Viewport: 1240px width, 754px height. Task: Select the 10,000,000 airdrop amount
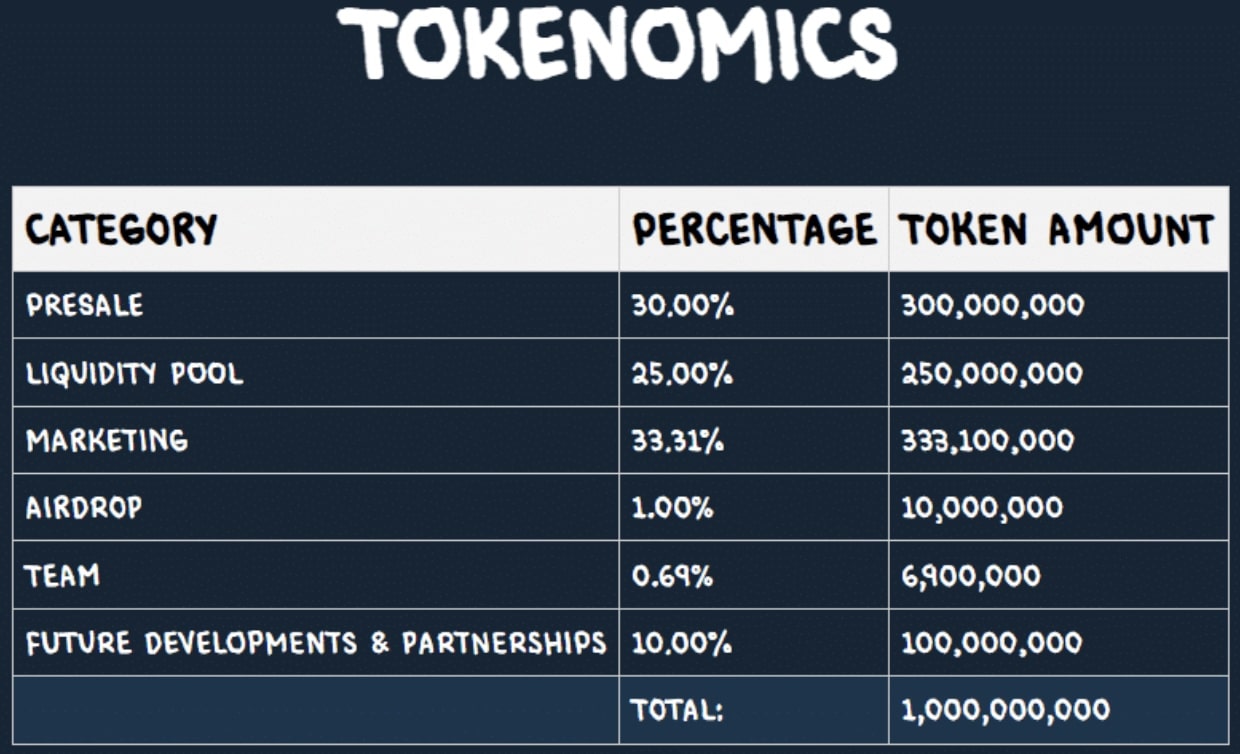coord(982,508)
